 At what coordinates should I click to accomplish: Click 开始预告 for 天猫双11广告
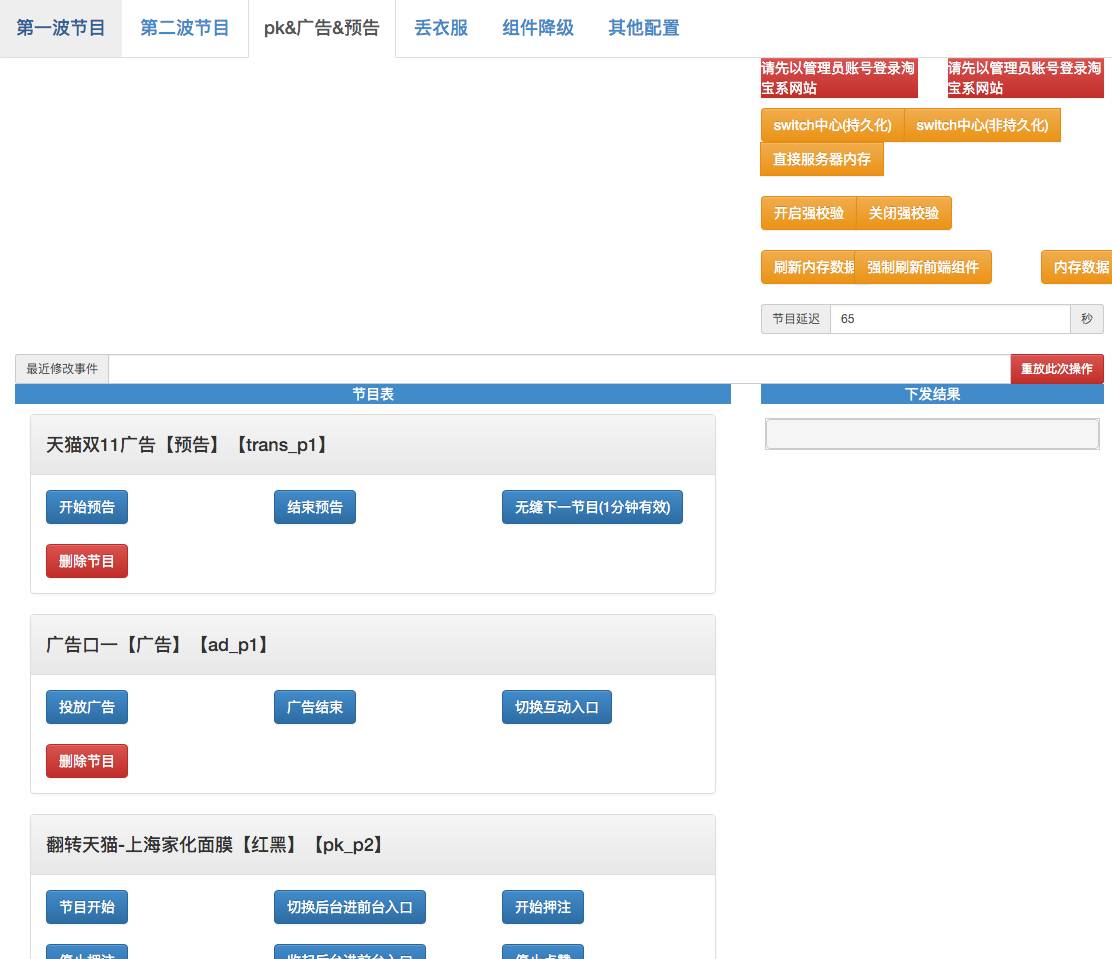pos(87,507)
